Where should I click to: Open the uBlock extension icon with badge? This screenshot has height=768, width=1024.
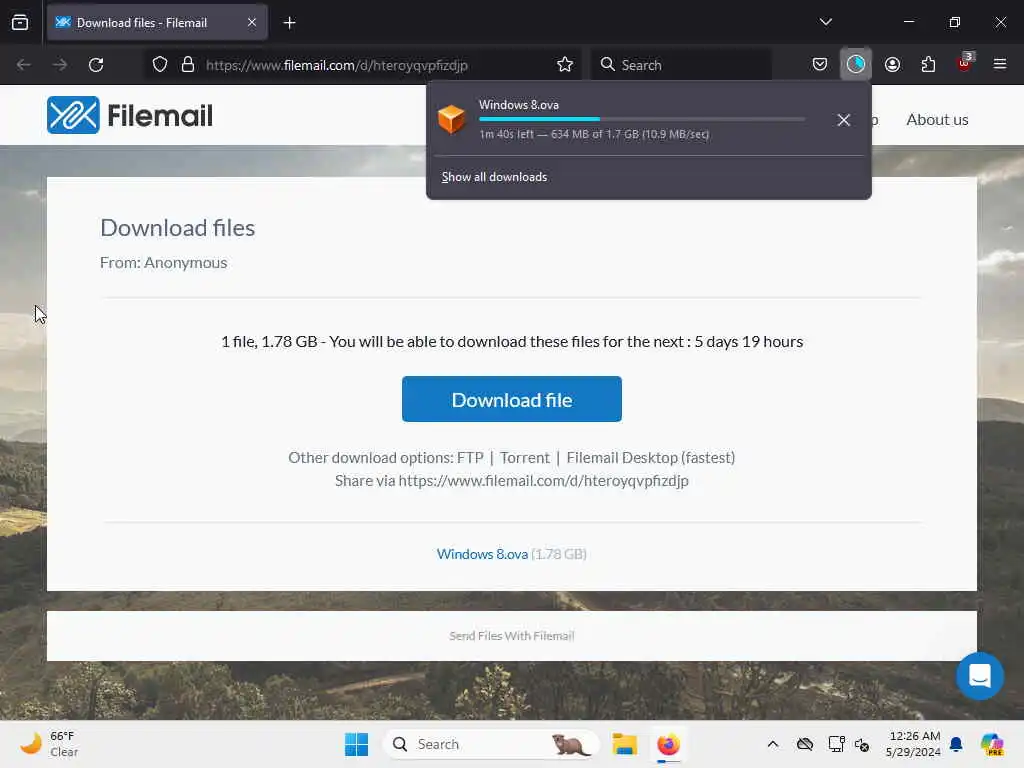tap(965, 63)
